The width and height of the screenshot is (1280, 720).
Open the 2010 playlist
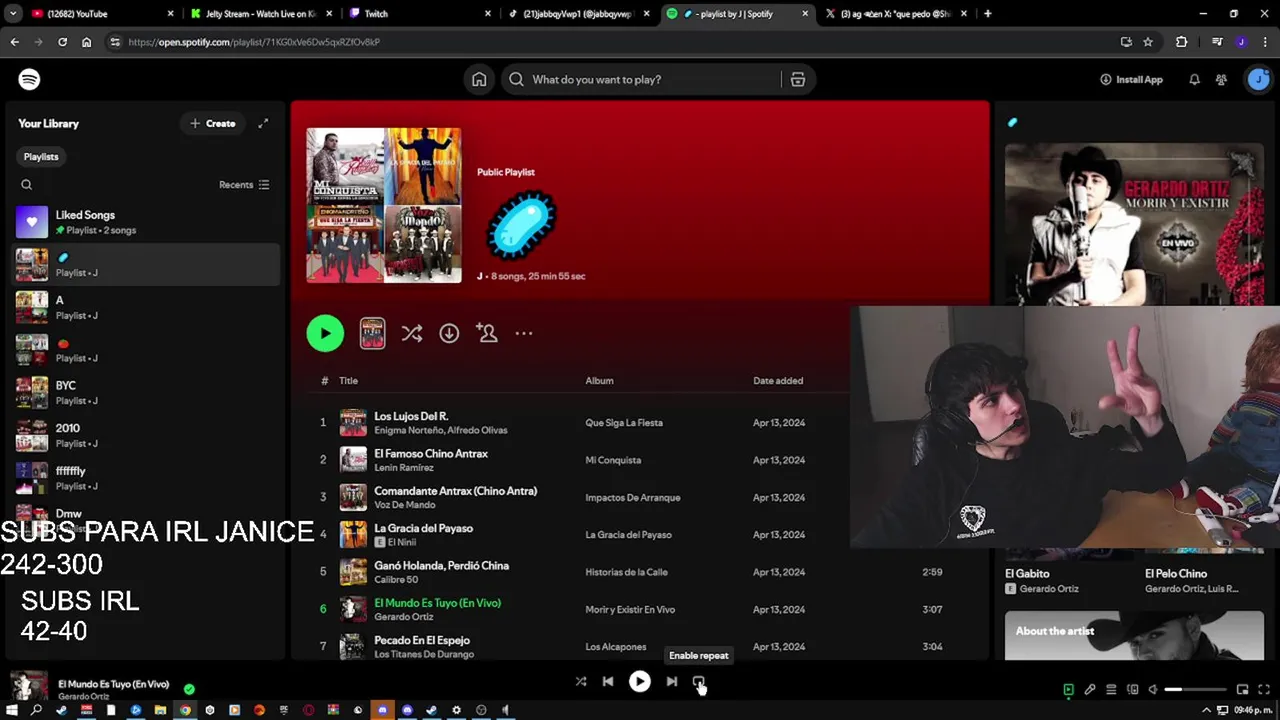click(146, 435)
